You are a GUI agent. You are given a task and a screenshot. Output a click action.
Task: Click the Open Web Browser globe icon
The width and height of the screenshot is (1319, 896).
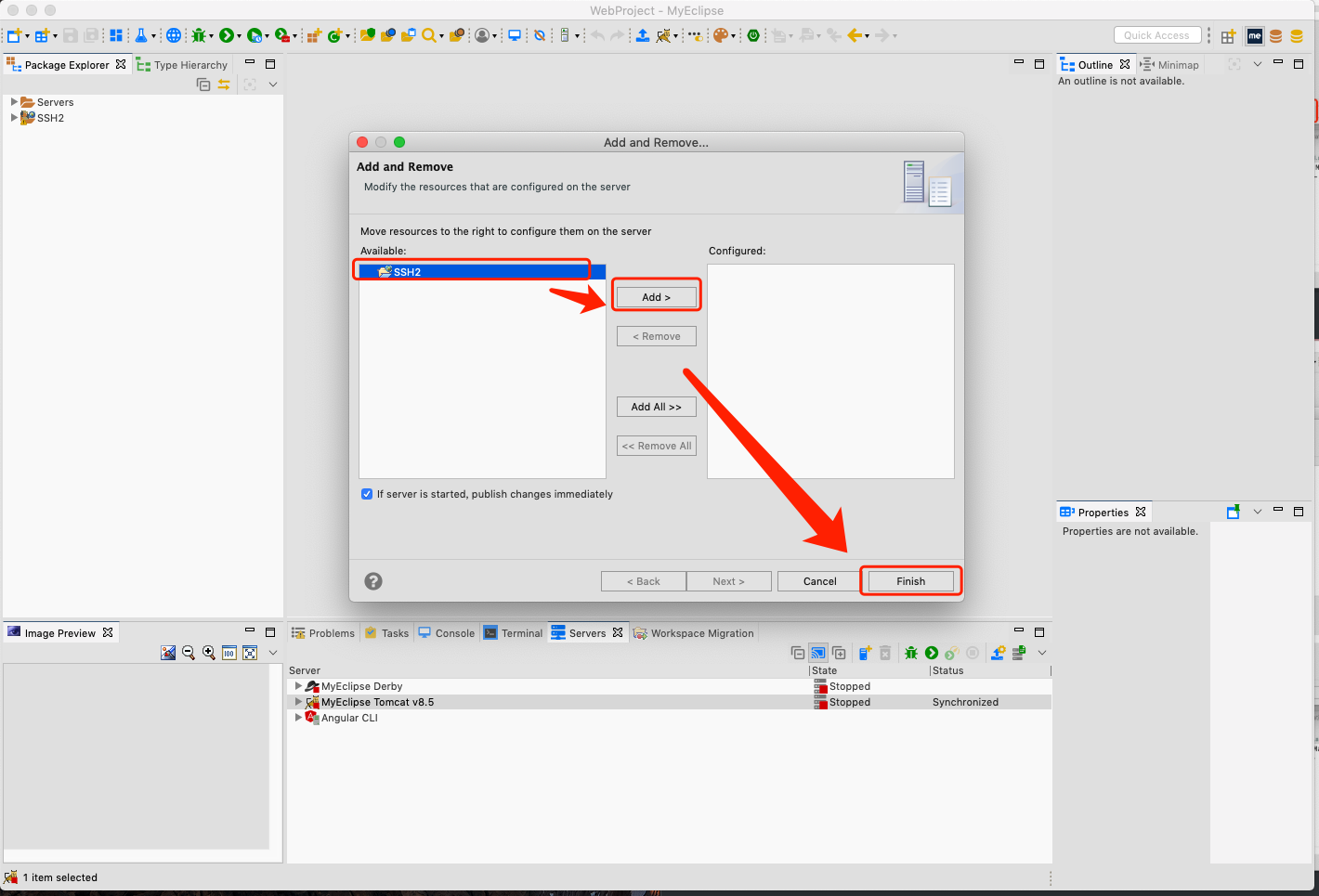174,35
